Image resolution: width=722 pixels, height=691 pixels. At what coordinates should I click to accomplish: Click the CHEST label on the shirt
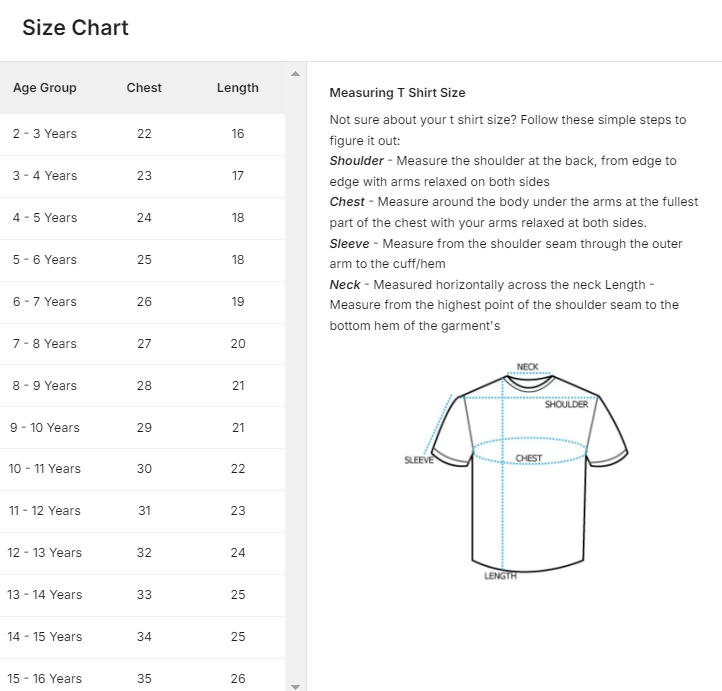[529, 459]
